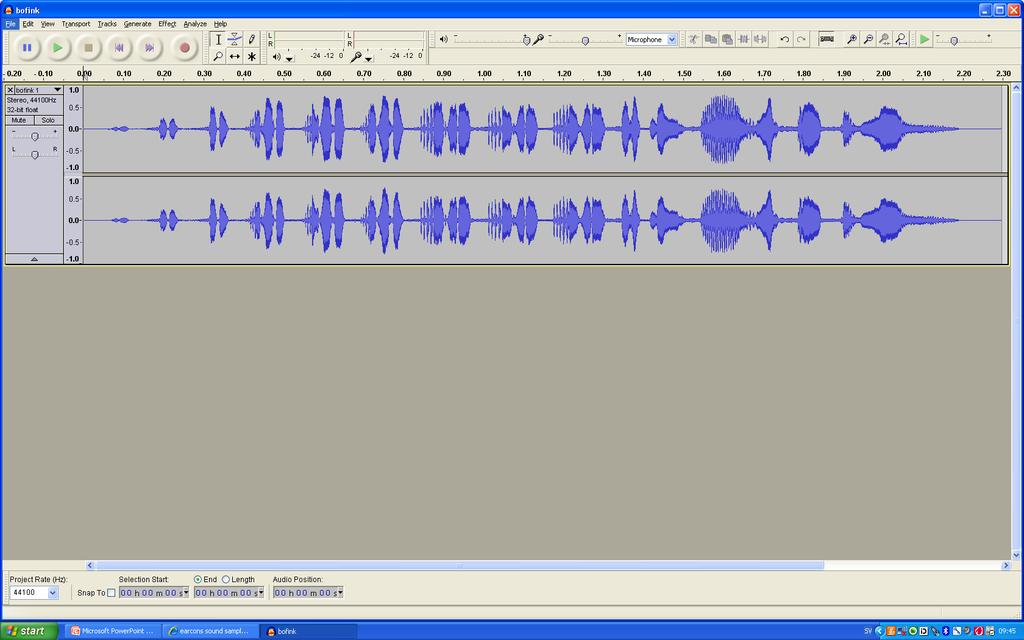
Task: Open the Edit menu
Action: point(28,24)
